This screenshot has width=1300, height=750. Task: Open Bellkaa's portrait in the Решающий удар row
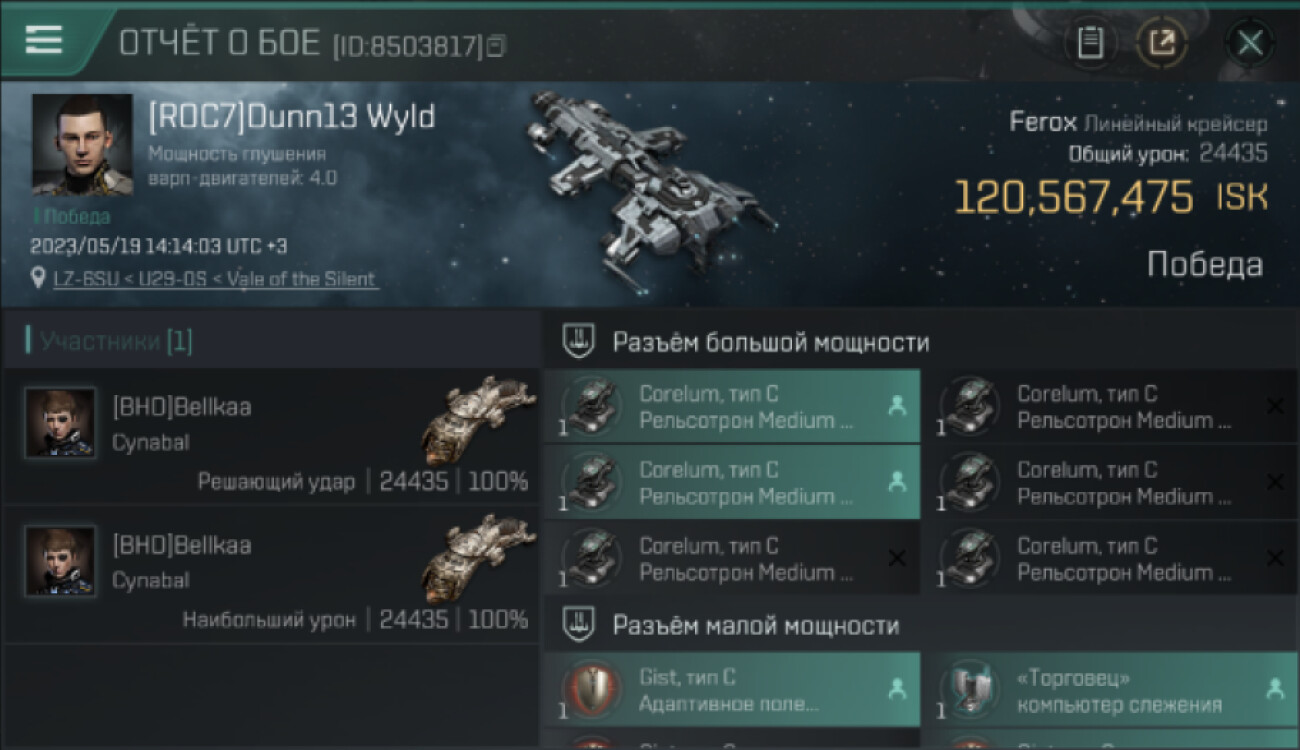click(61, 423)
